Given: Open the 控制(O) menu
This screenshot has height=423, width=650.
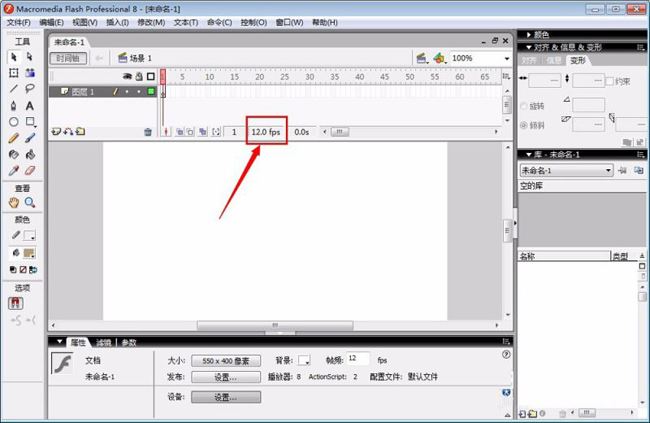Looking at the screenshot, I should 254,22.
